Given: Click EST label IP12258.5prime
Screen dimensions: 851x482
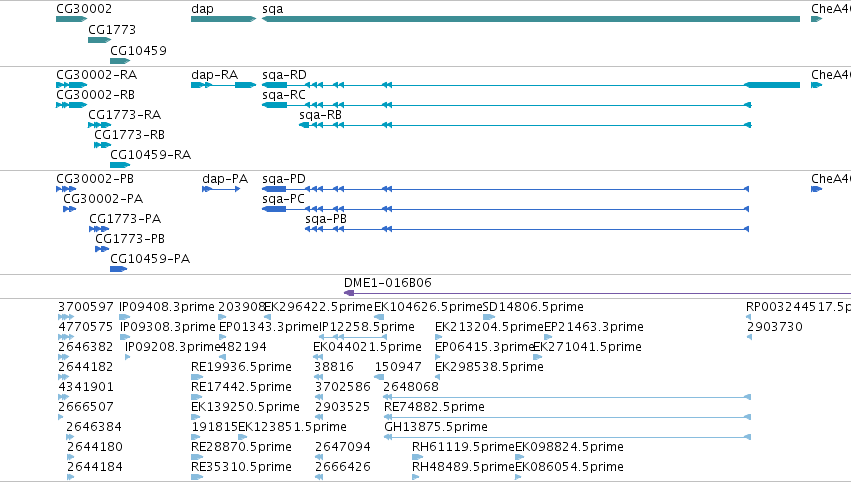Looking at the screenshot, I should point(366,327).
